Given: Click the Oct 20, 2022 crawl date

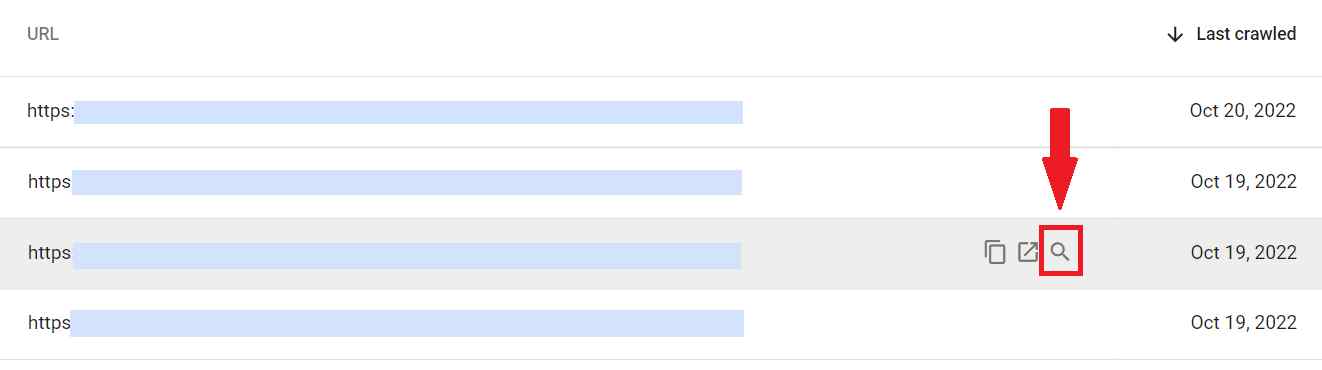Looking at the screenshot, I should pyautogui.click(x=1243, y=111).
